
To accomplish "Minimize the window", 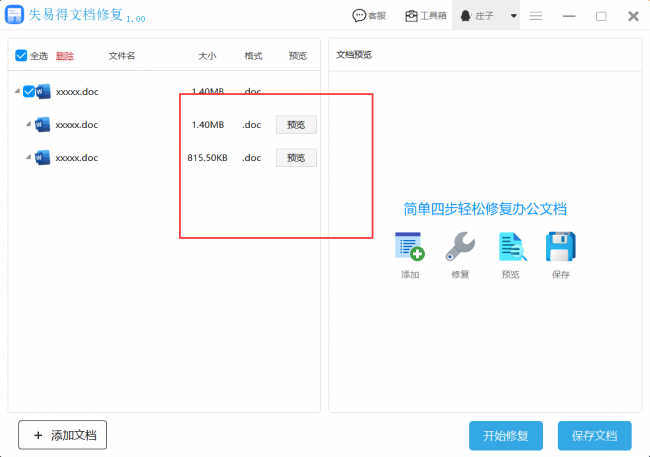I will (569, 16).
